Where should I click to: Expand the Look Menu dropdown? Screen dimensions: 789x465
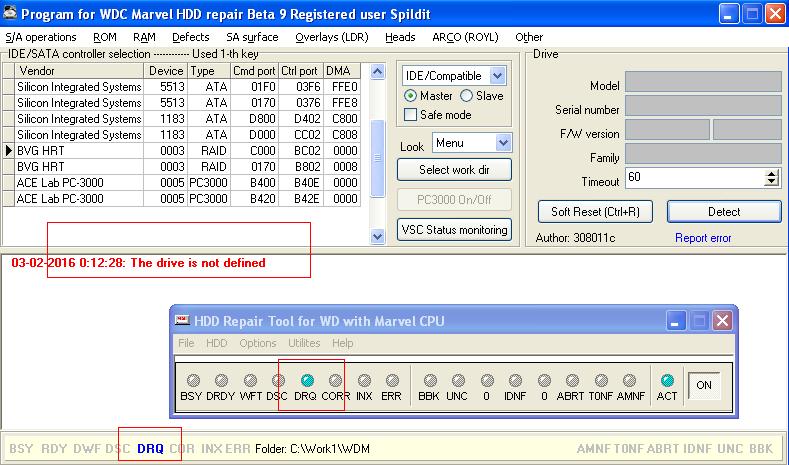coord(503,143)
